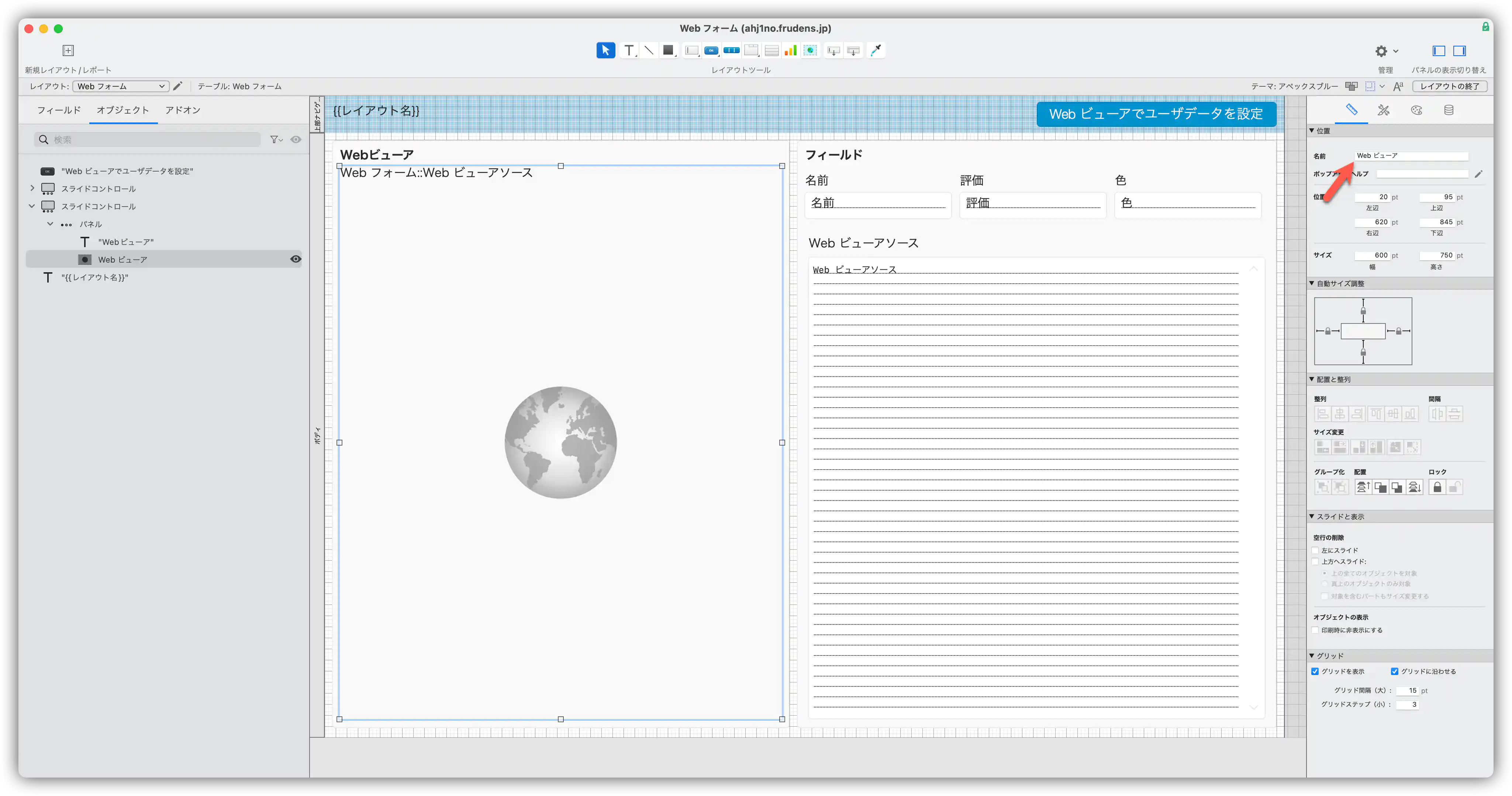
Task: Collapse the 位置 section
Action: 1312,130
